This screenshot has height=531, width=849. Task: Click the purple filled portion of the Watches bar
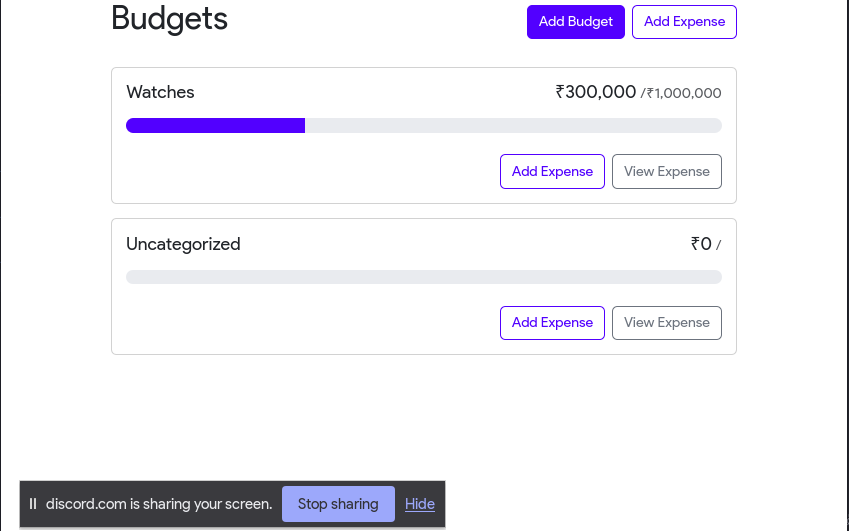click(x=215, y=125)
